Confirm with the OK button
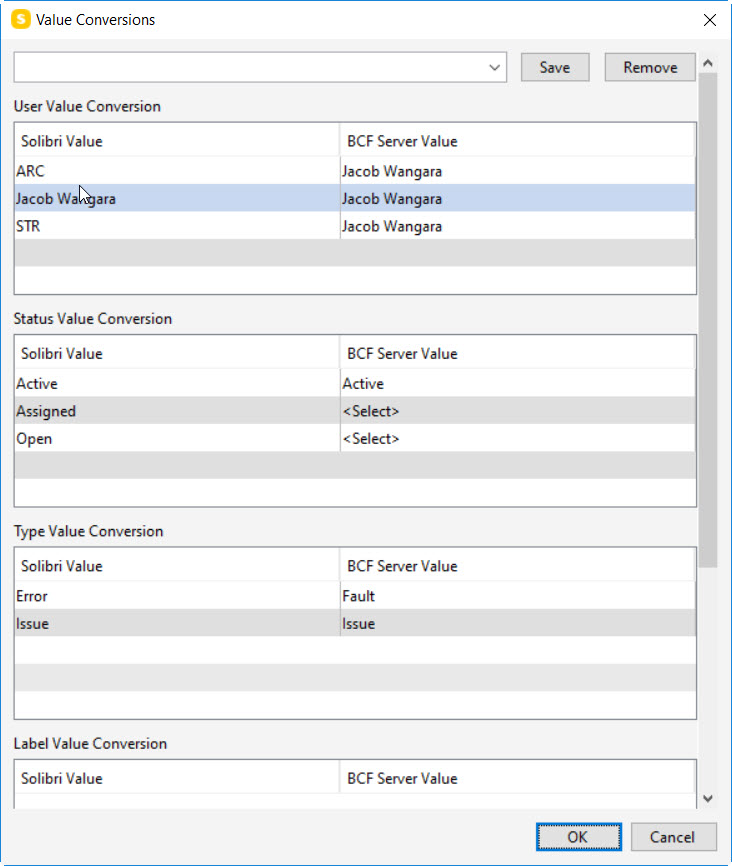Image resolution: width=732 pixels, height=866 pixels. point(578,837)
